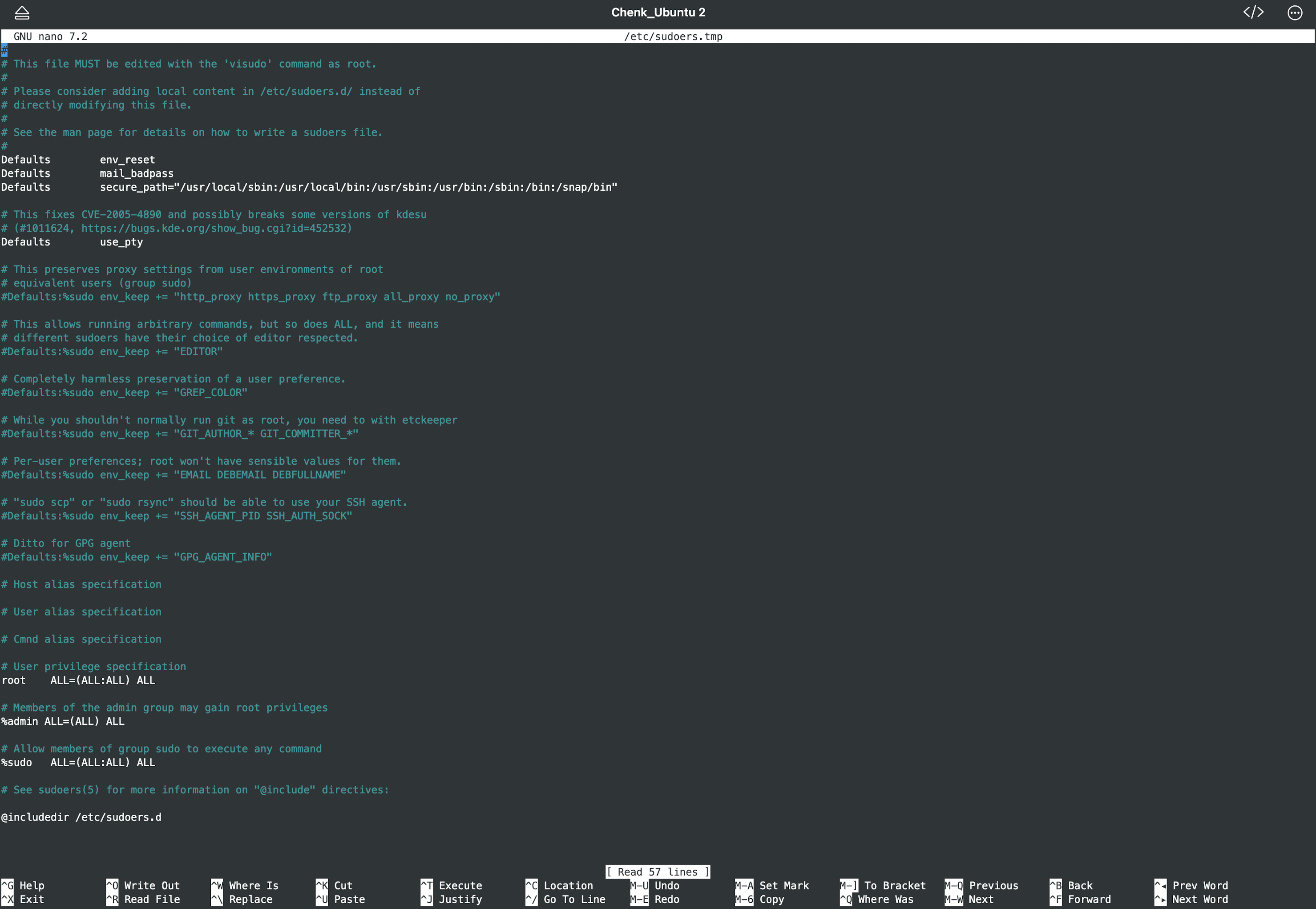Click the ^G Help shortcut
The image size is (1316, 909).
(x=23, y=885)
